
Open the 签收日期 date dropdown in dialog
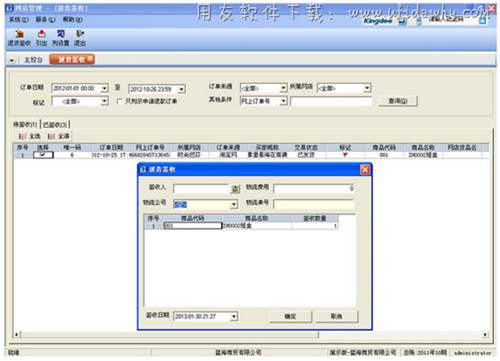click(234, 316)
